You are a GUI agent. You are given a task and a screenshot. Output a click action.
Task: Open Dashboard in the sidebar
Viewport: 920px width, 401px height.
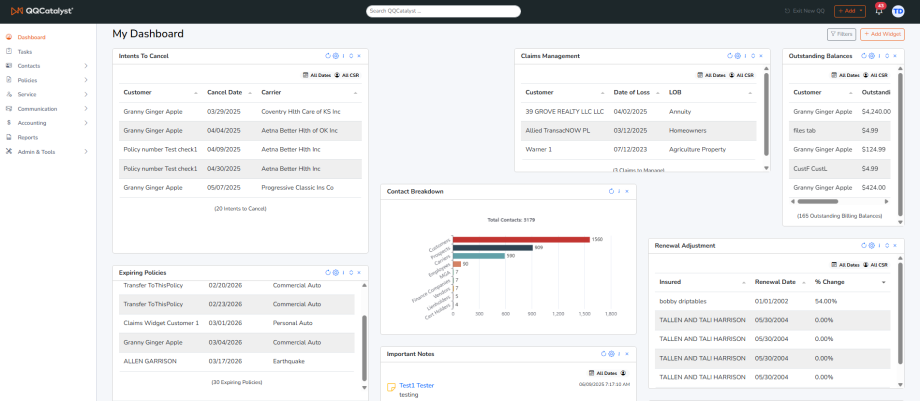[31, 37]
